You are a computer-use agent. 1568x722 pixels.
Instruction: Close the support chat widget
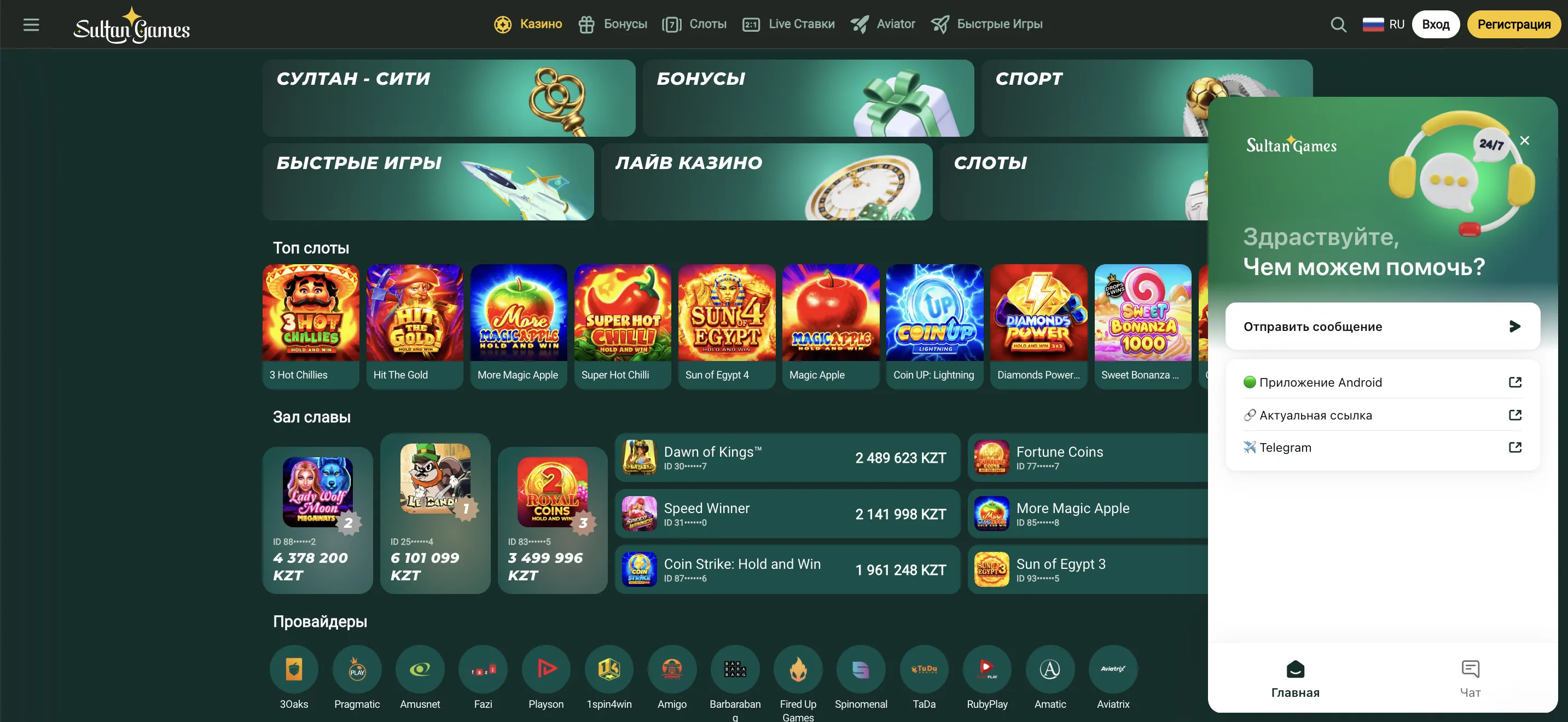point(1524,141)
